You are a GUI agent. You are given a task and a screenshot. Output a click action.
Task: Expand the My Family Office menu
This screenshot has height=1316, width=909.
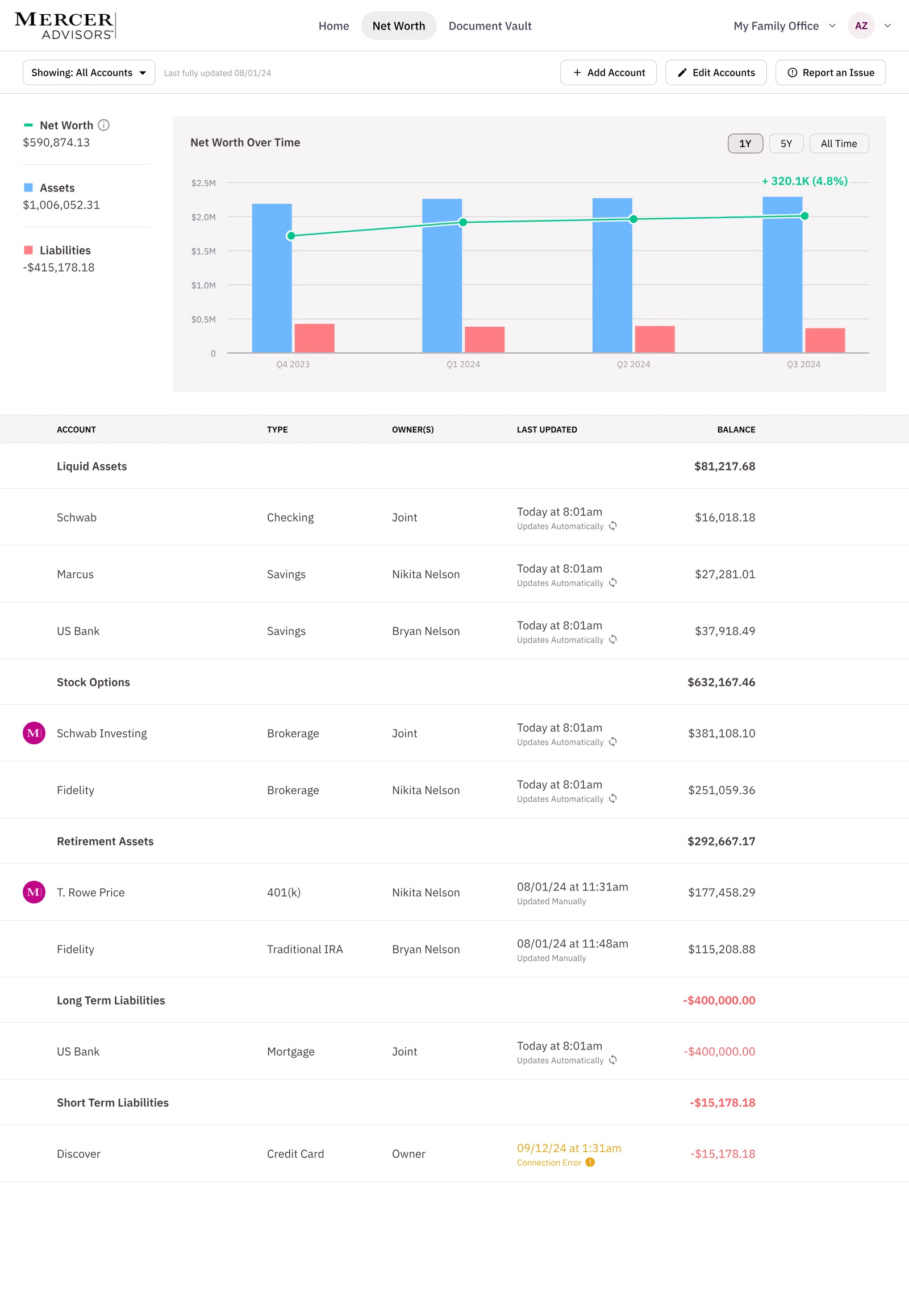coord(784,26)
